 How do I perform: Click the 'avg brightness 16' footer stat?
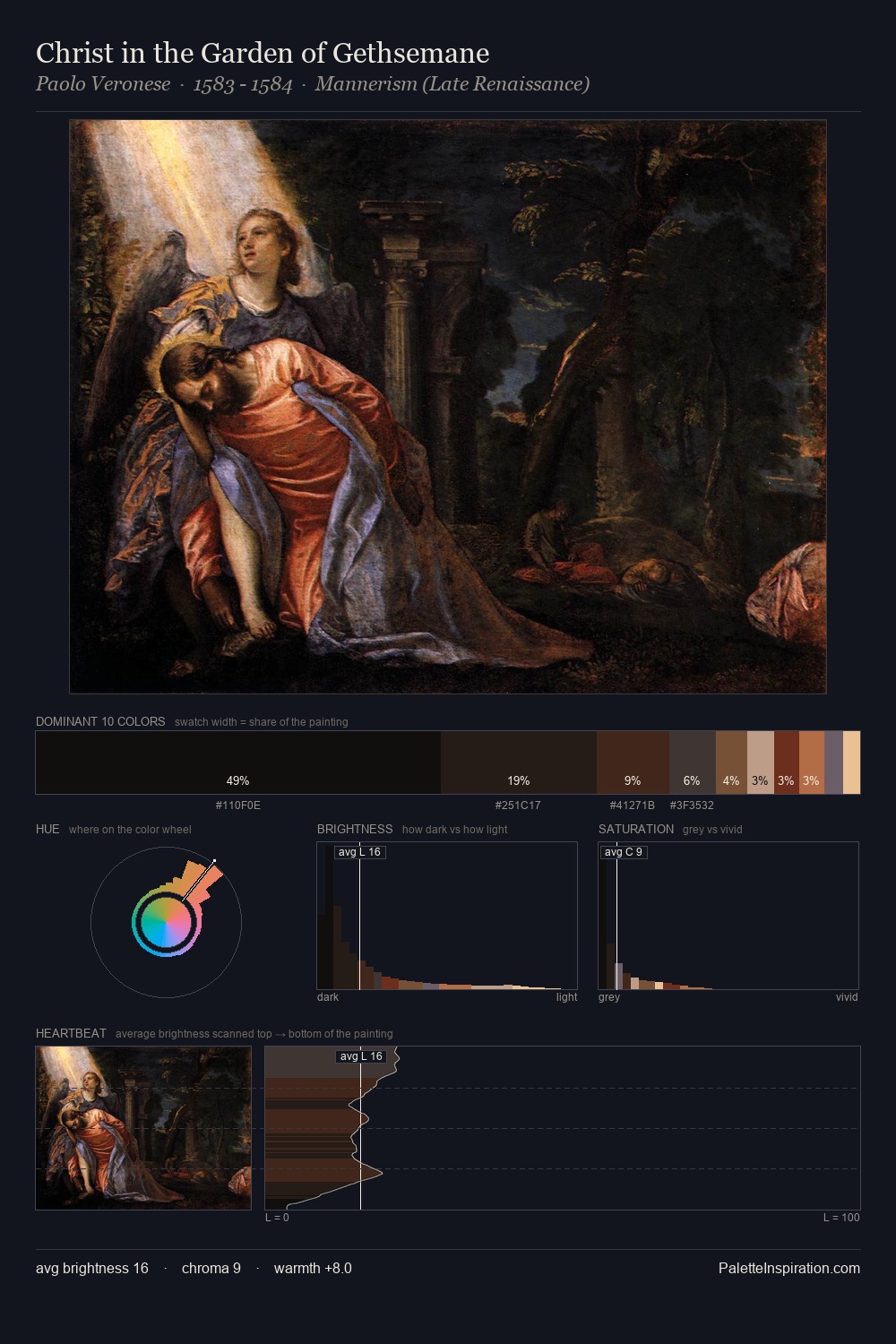(92, 1268)
